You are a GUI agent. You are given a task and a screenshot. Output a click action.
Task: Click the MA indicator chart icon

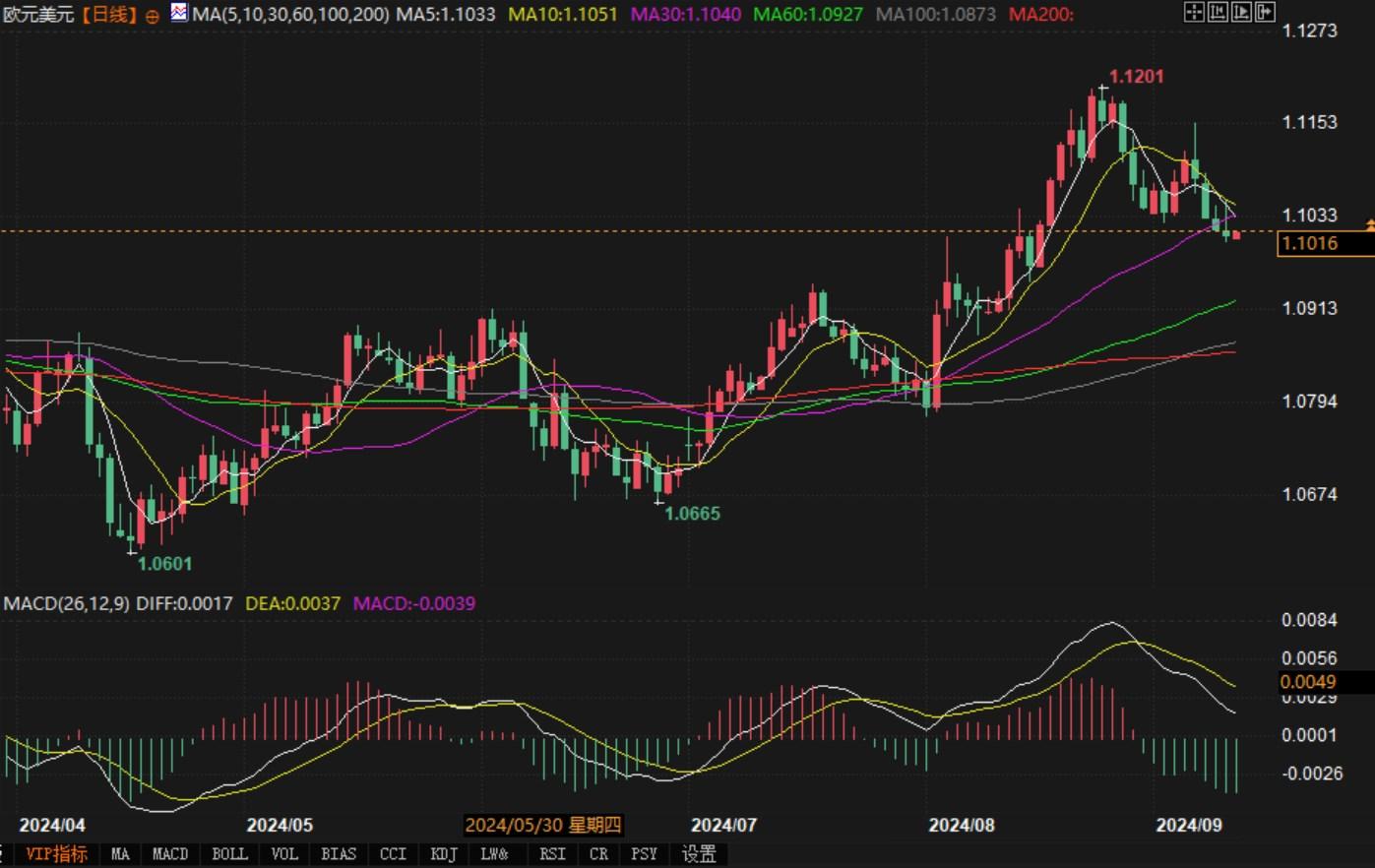click(178, 13)
